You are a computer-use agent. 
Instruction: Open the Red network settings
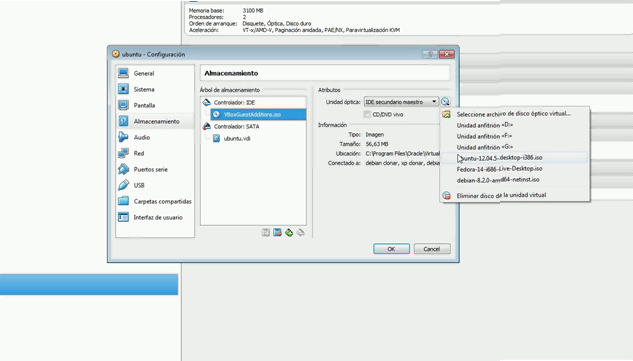138,153
